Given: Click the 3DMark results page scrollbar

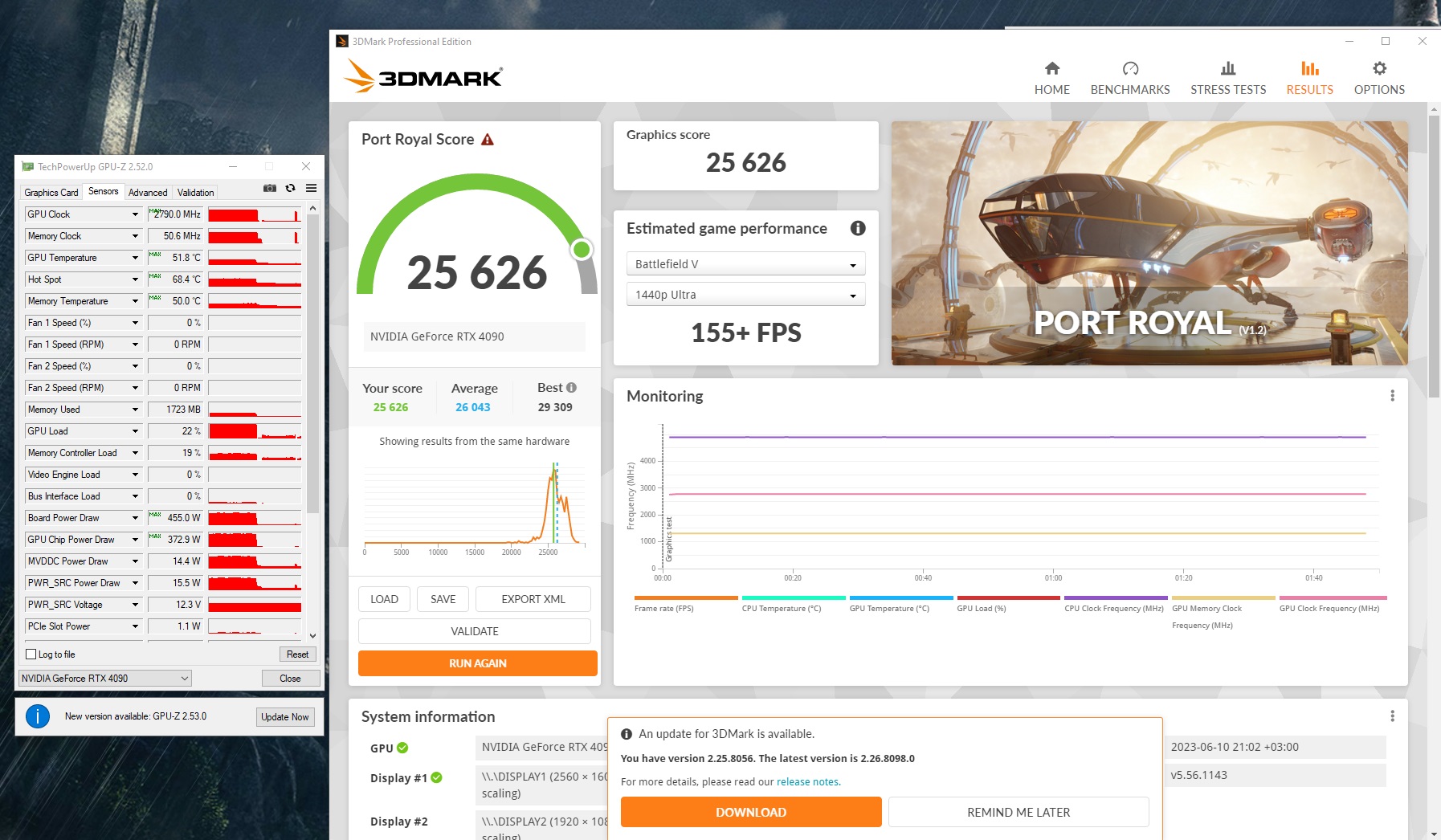Looking at the screenshot, I should pyautogui.click(x=1434, y=257).
